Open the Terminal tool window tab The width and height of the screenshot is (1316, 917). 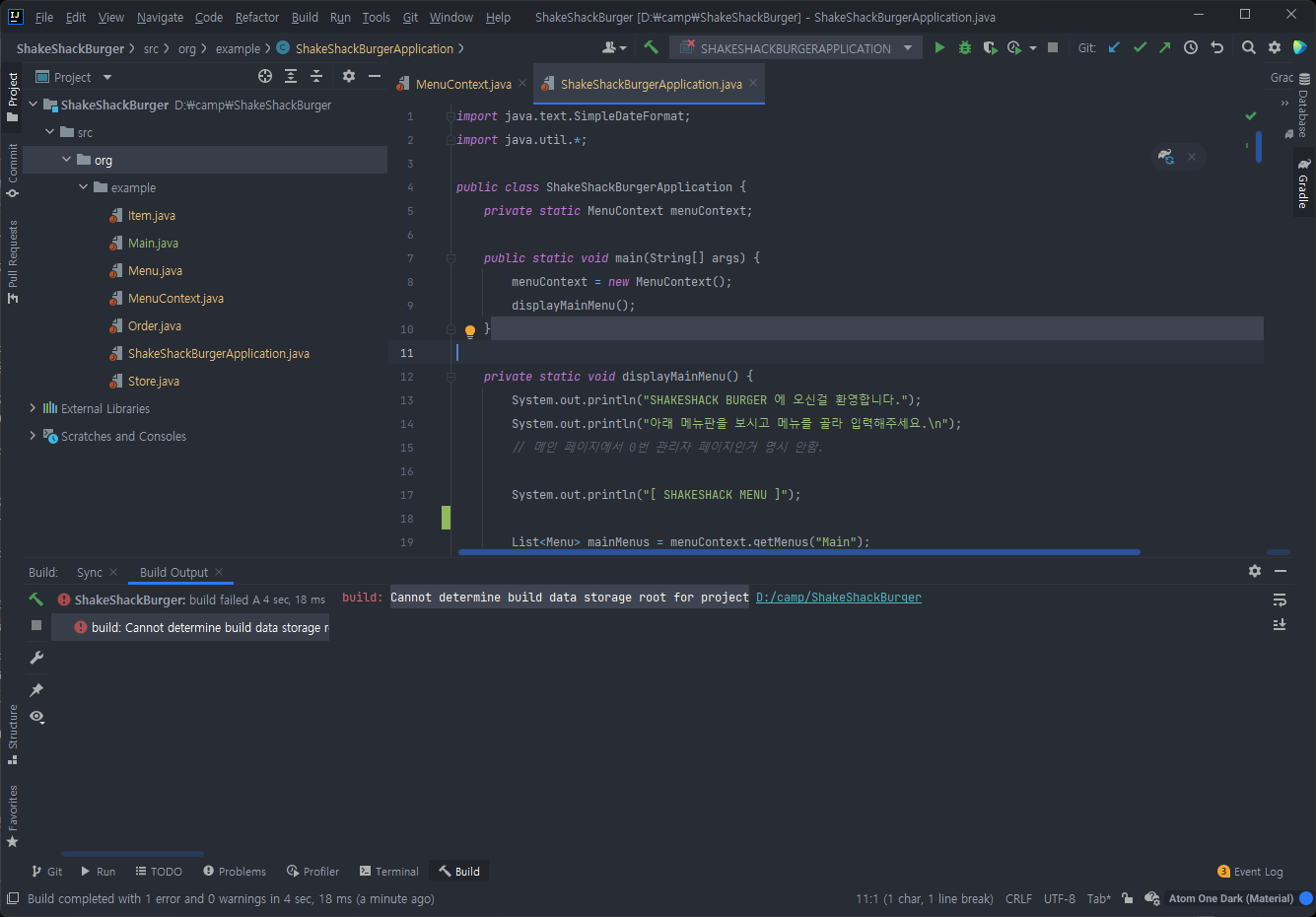click(389, 872)
